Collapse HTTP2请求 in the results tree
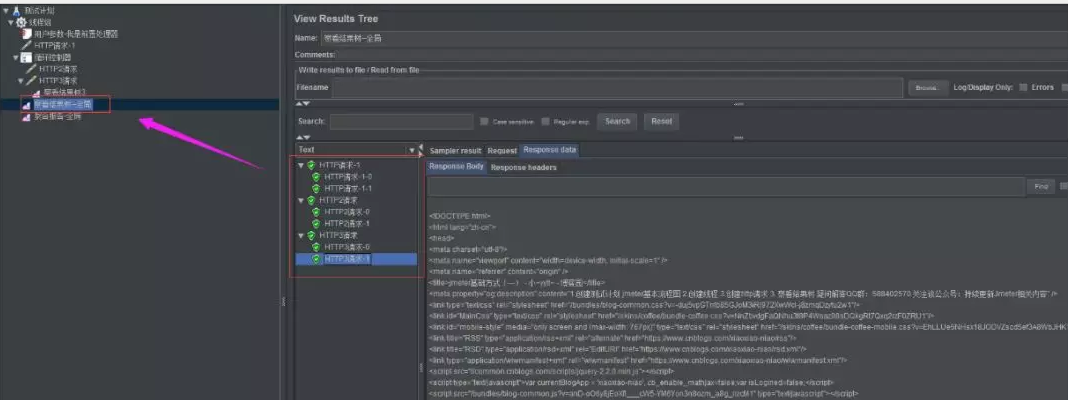Screen dimensions: 1068x400 tap(301, 200)
